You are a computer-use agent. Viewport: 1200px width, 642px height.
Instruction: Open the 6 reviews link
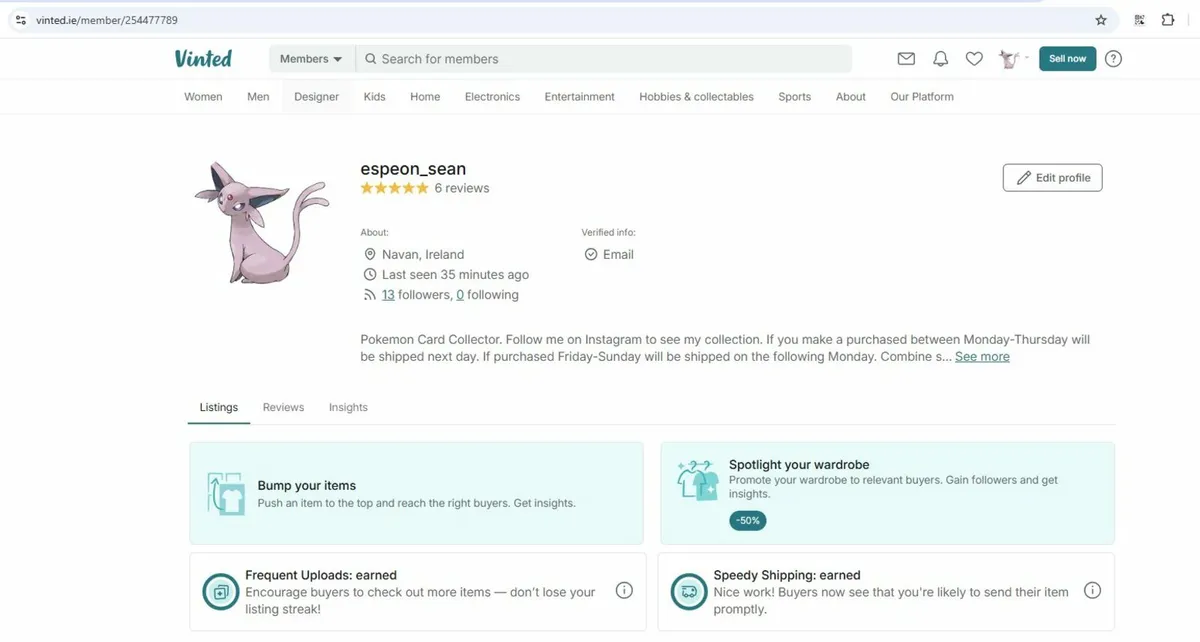click(462, 188)
